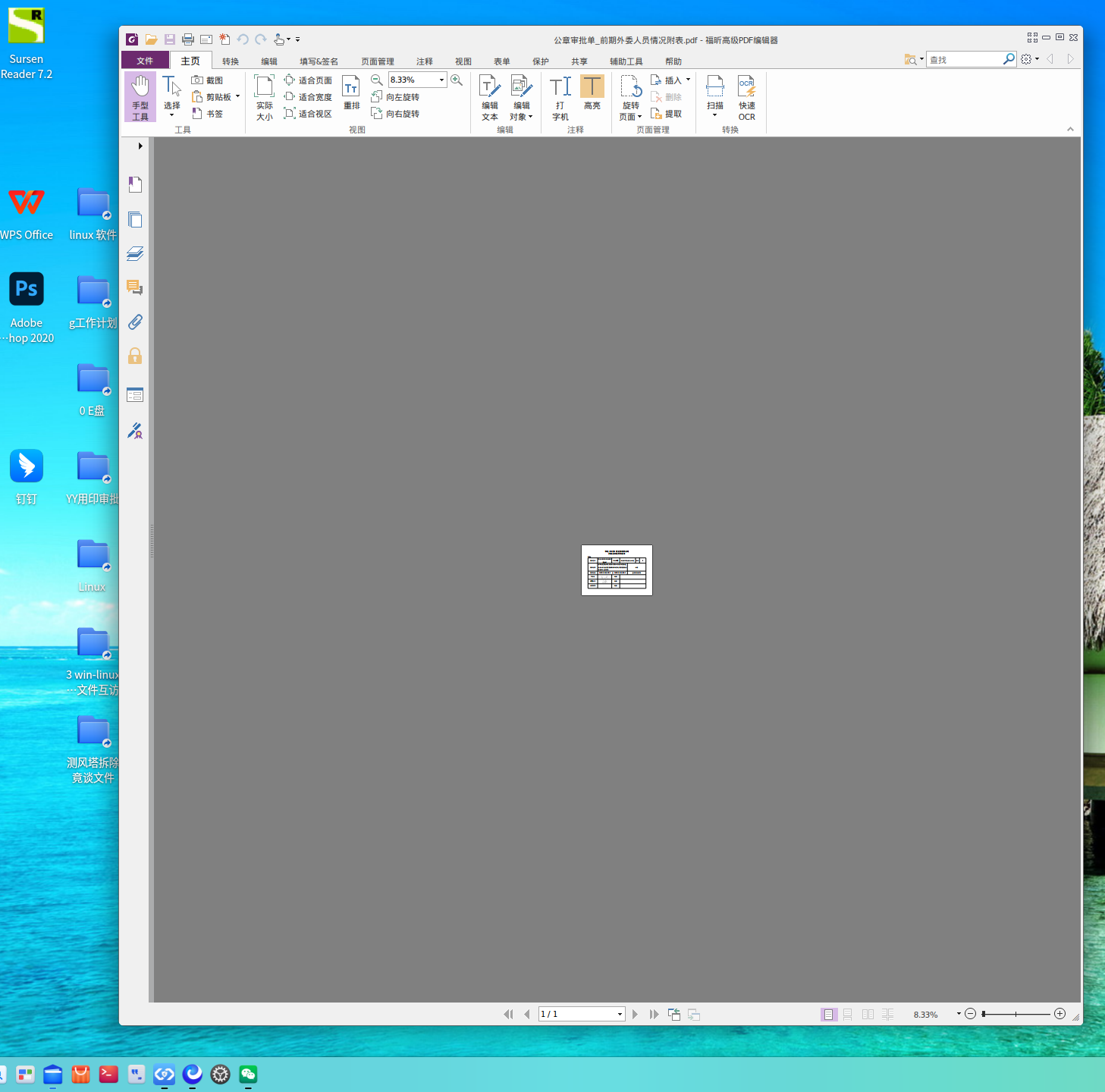Click the Save icon in quick access toolbar
Screen dimensions: 1105x1092
[x=170, y=39]
